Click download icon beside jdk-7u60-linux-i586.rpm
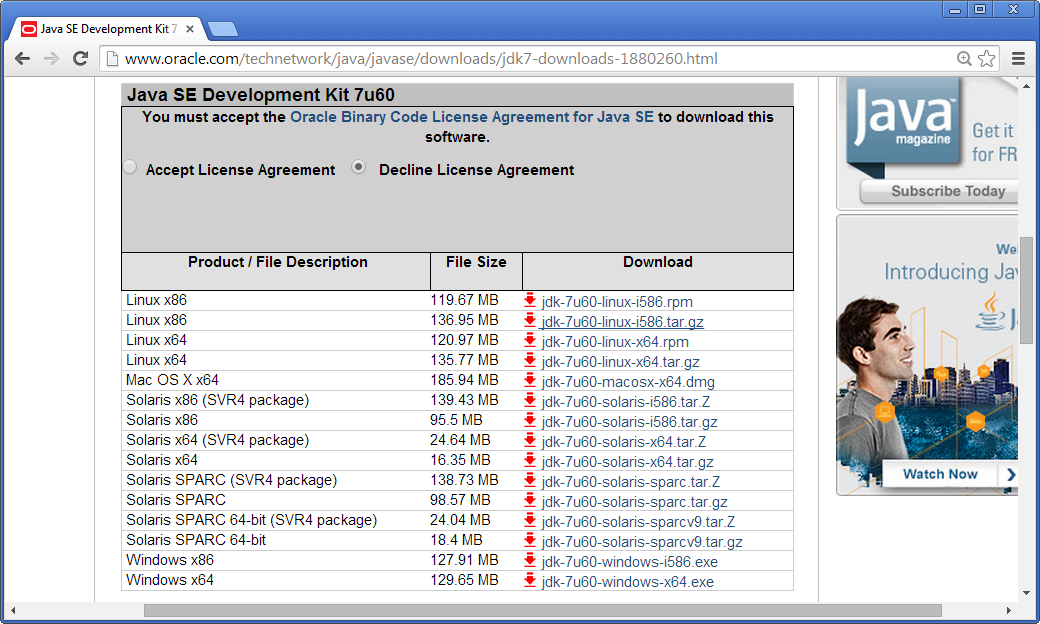 (x=530, y=301)
